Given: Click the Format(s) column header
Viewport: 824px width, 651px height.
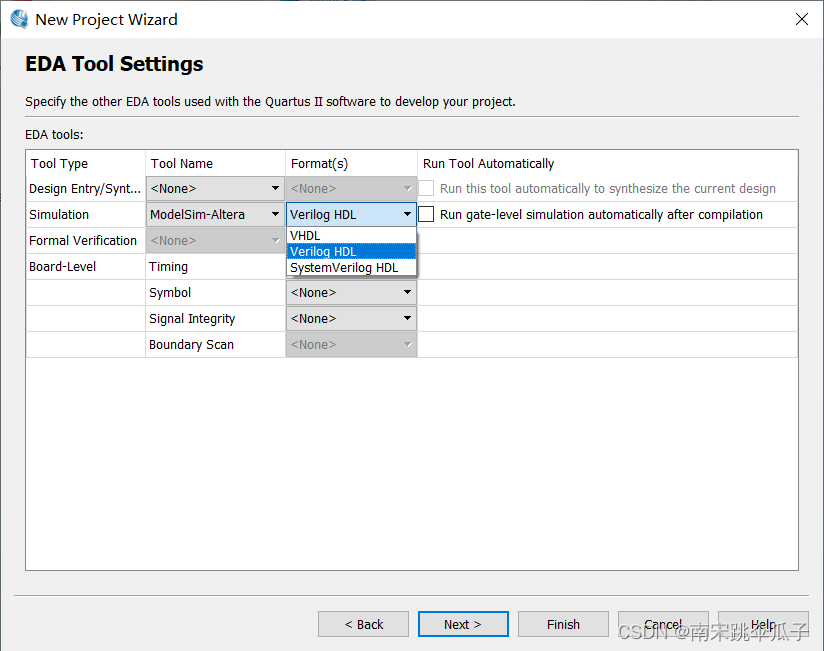Looking at the screenshot, I should (351, 163).
